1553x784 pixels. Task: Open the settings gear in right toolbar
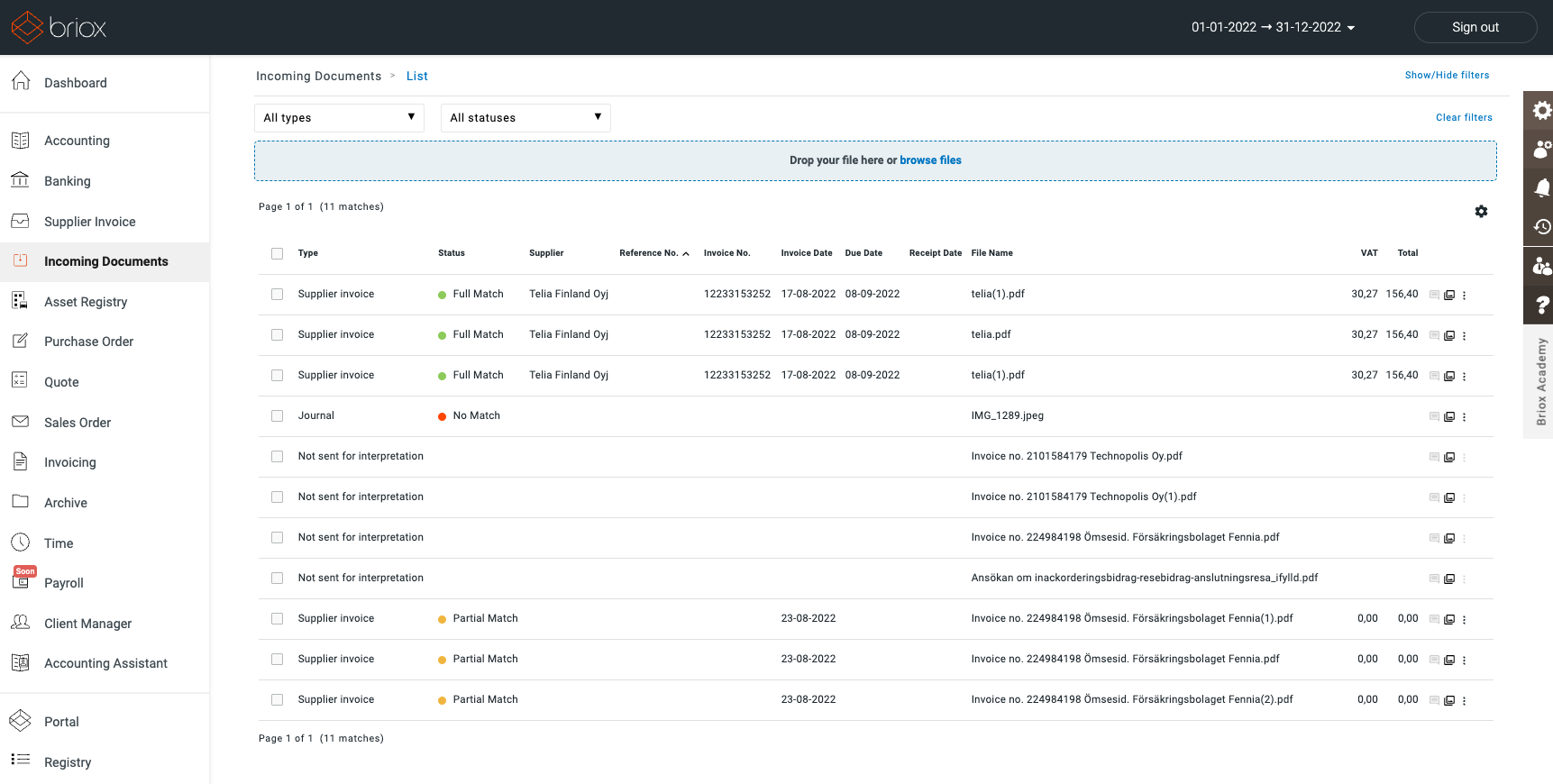pyautogui.click(x=1541, y=110)
